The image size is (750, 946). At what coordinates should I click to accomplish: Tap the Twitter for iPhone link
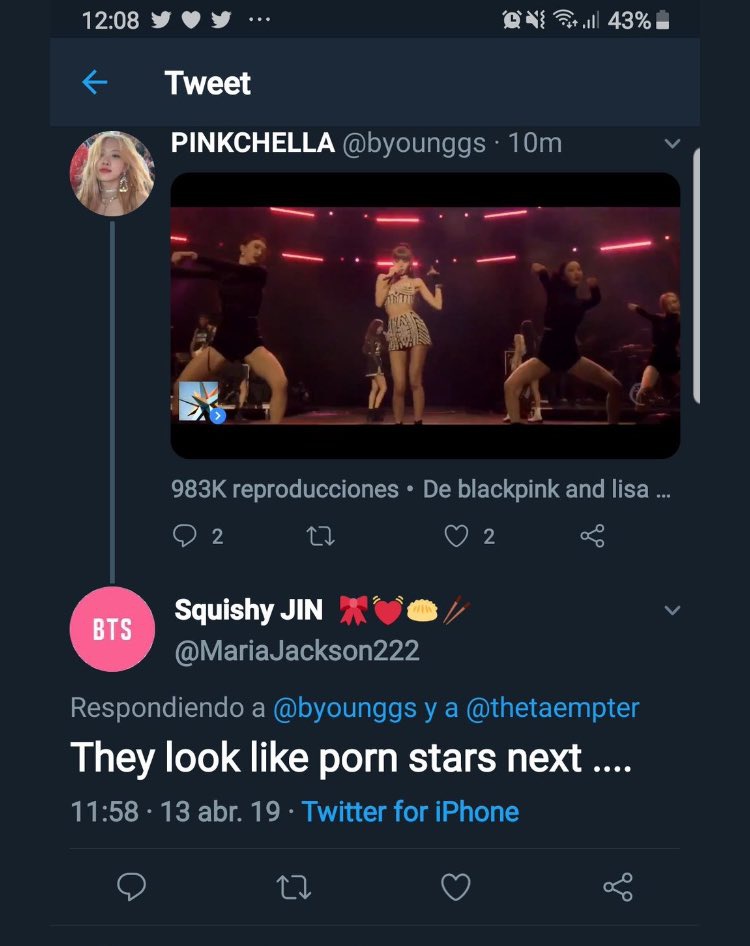tap(410, 810)
